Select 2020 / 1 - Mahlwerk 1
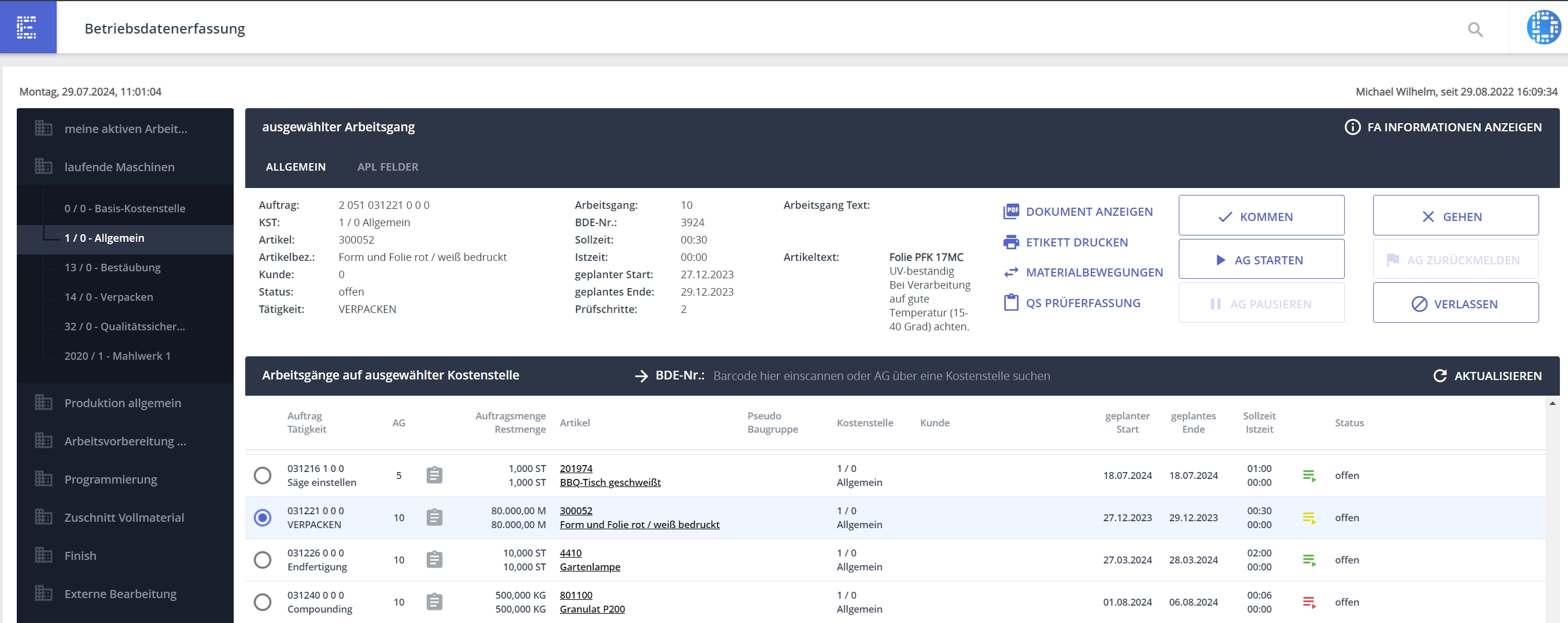Screen dimensions: 1568x623 [126, 356]
